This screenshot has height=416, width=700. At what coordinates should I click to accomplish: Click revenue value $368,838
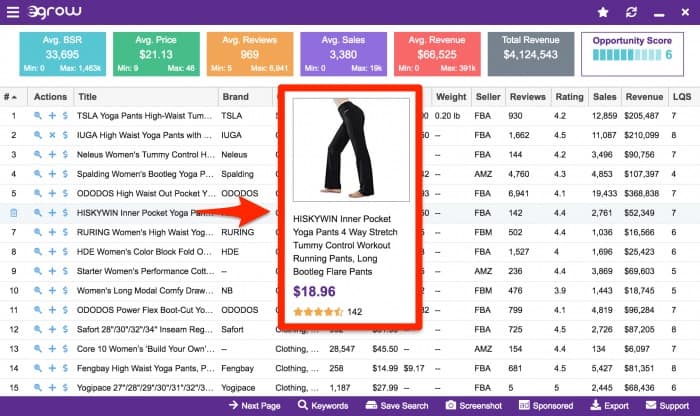tap(642, 193)
